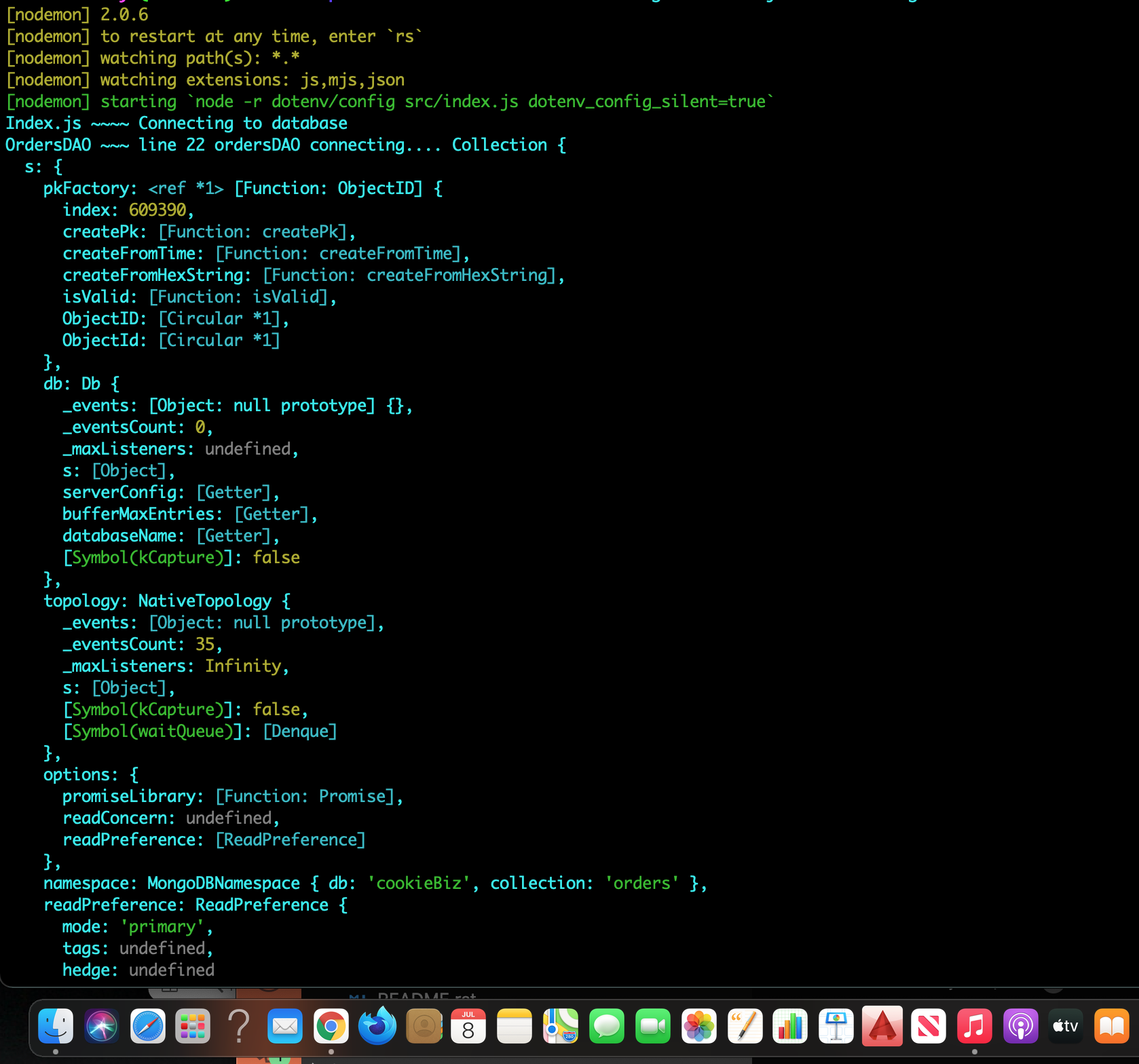Open Finder from the dock
This screenshot has height=1064, width=1139.
56,1026
